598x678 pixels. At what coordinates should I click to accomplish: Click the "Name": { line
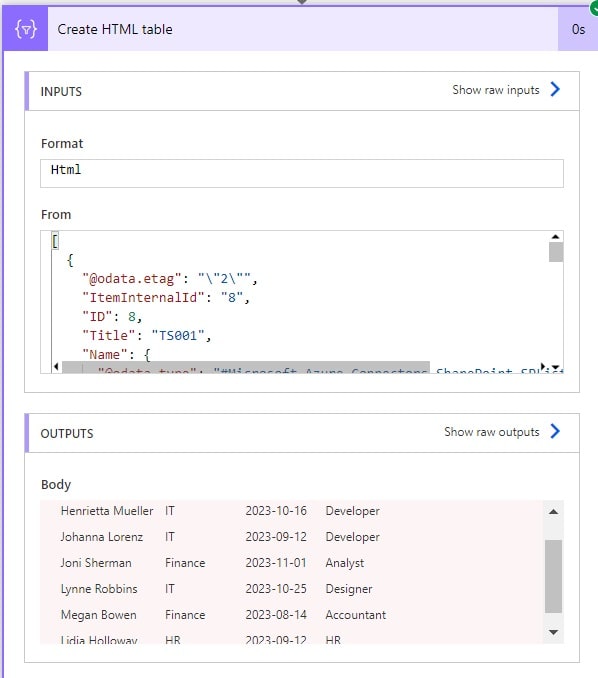116,355
